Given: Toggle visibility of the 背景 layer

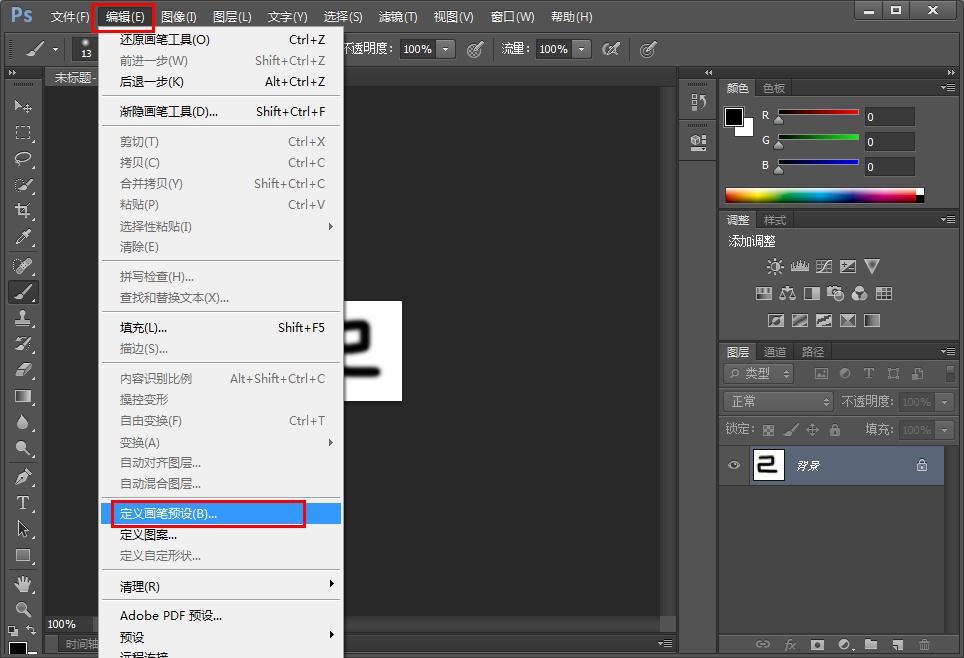Looking at the screenshot, I should coord(734,465).
